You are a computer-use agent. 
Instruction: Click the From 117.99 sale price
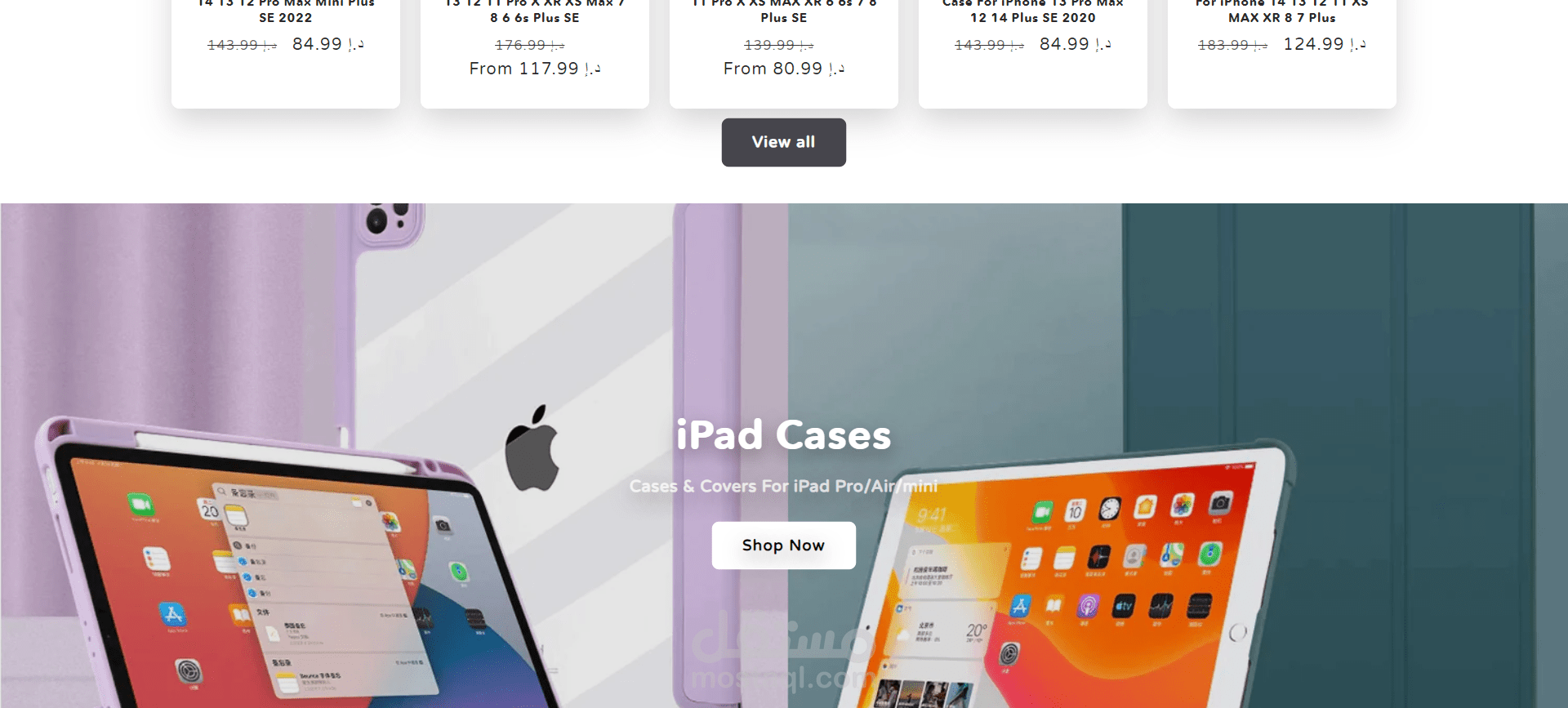[535, 69]
